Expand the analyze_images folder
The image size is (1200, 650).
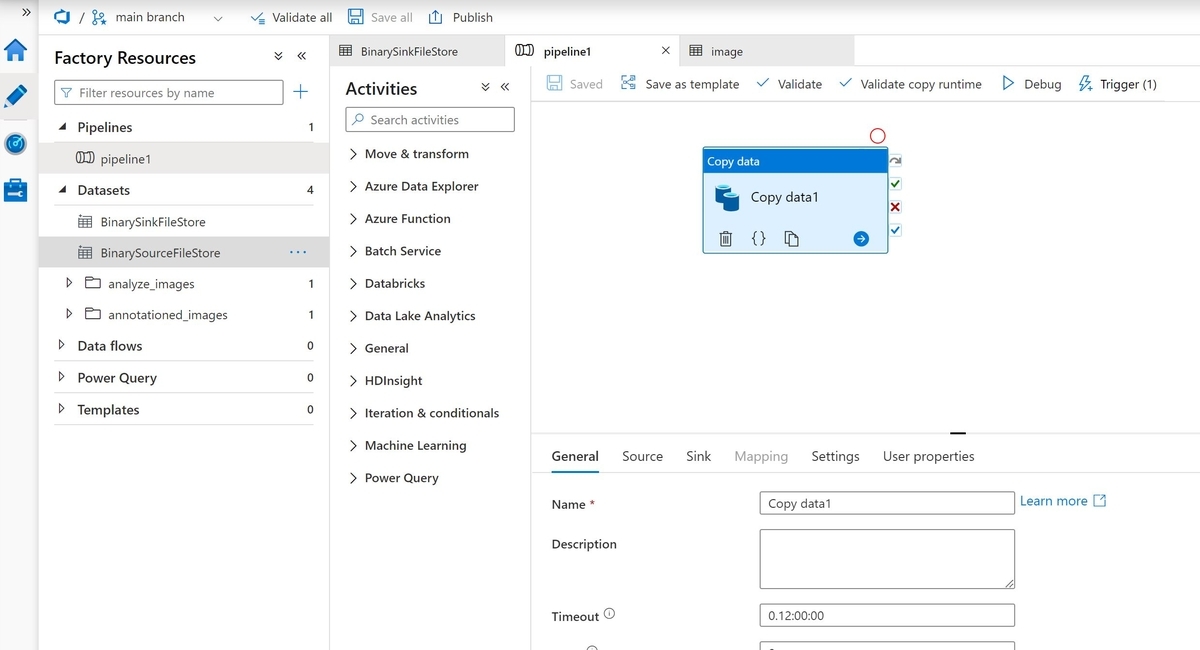pos(69,283)
